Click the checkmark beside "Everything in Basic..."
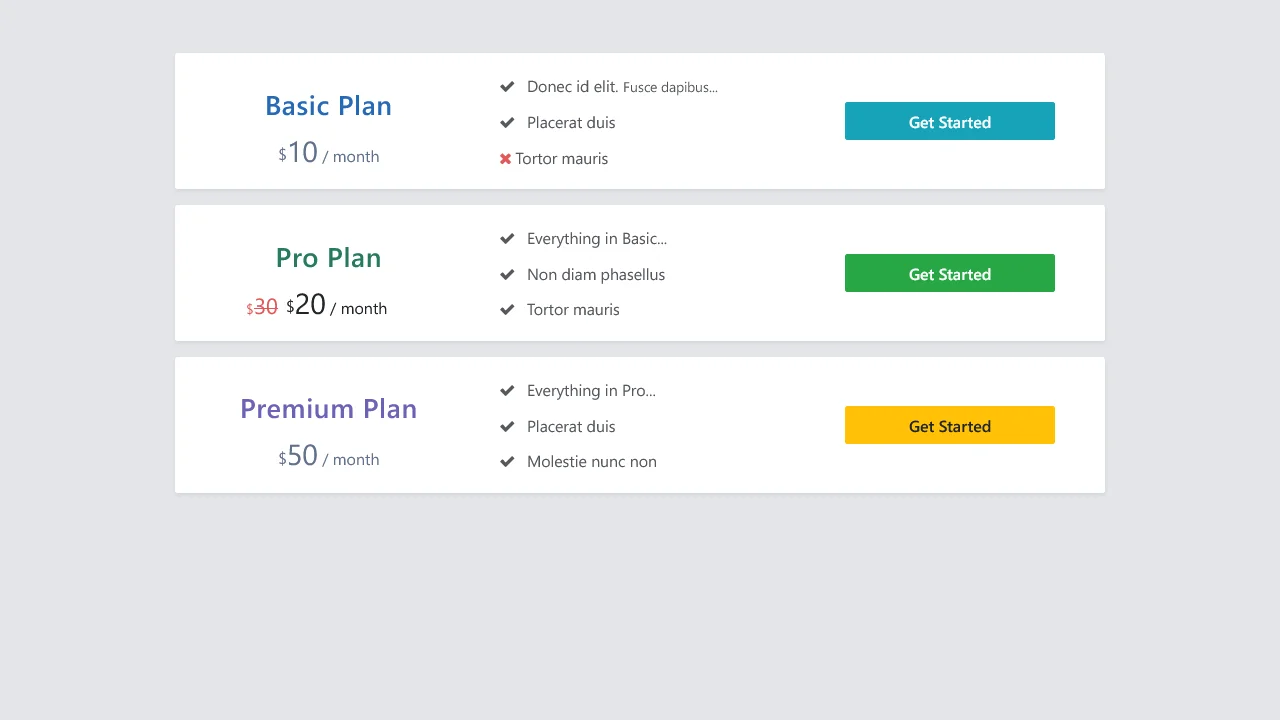This screenshot has height=720, width=1280. tap(507, 238)
